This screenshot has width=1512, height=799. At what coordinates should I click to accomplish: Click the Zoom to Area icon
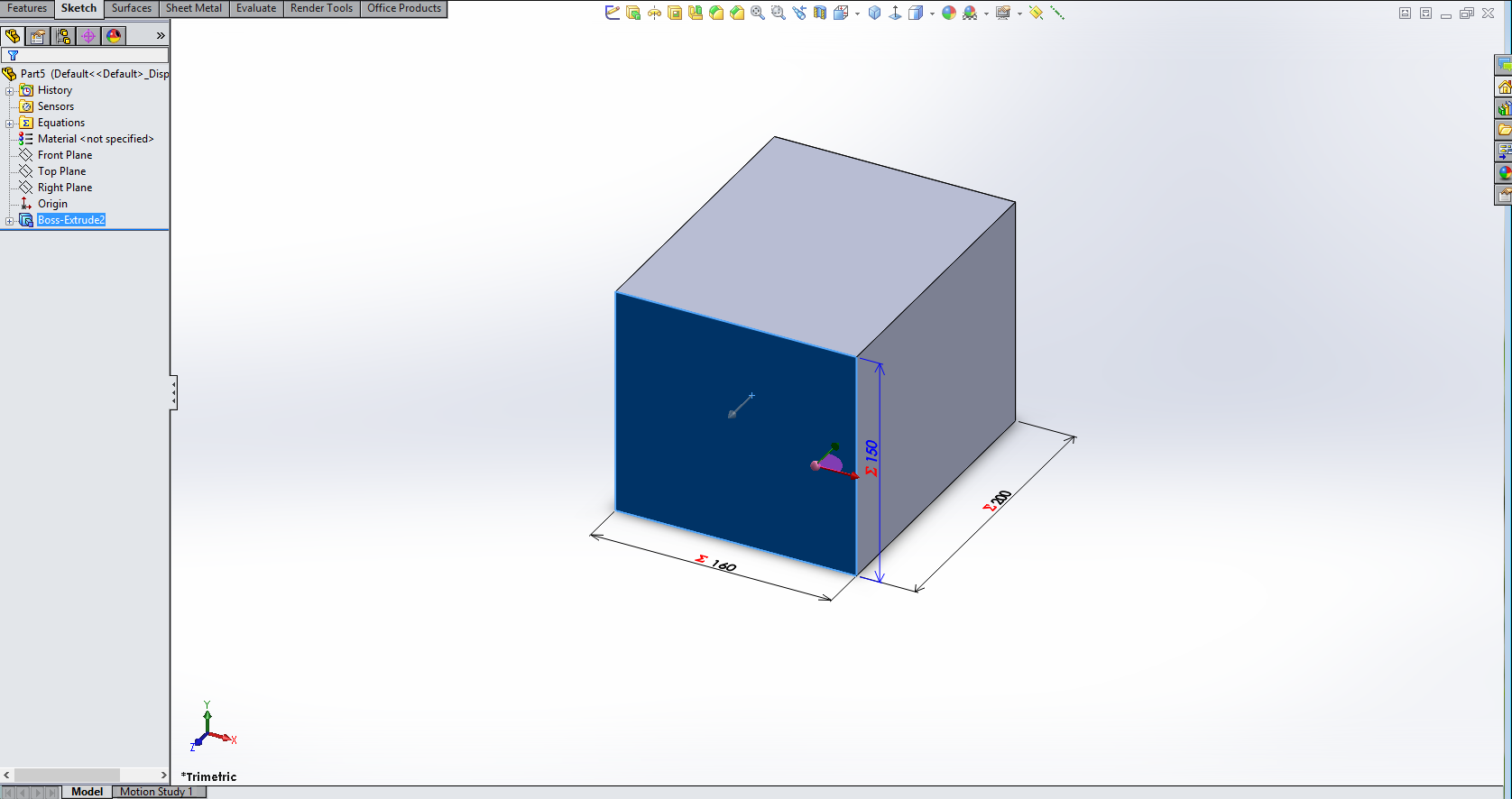tap(778, 13)
